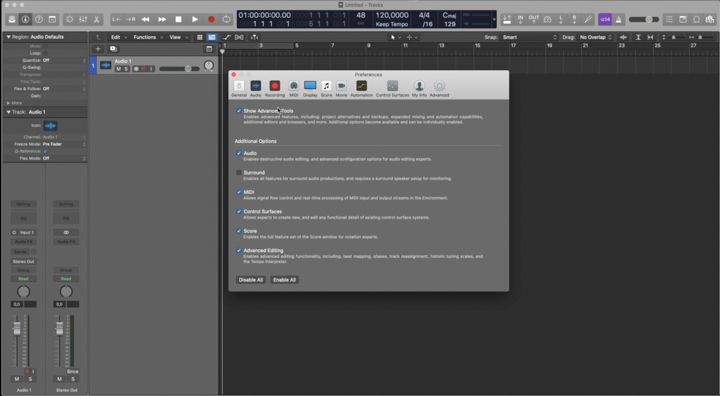The width and height of the screenshot is (720, 396).
Task: Click the Enable All button
Action: point(284,280)
